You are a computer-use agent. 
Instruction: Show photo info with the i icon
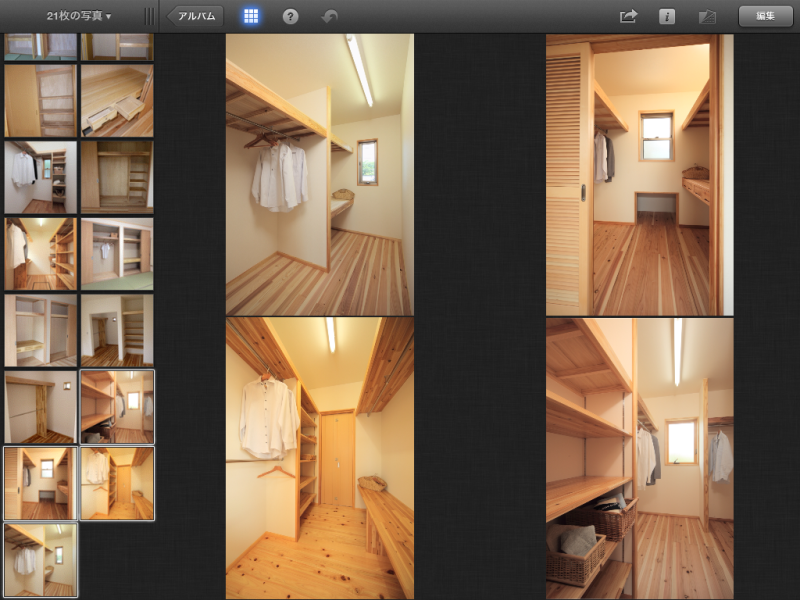(667, 16)
